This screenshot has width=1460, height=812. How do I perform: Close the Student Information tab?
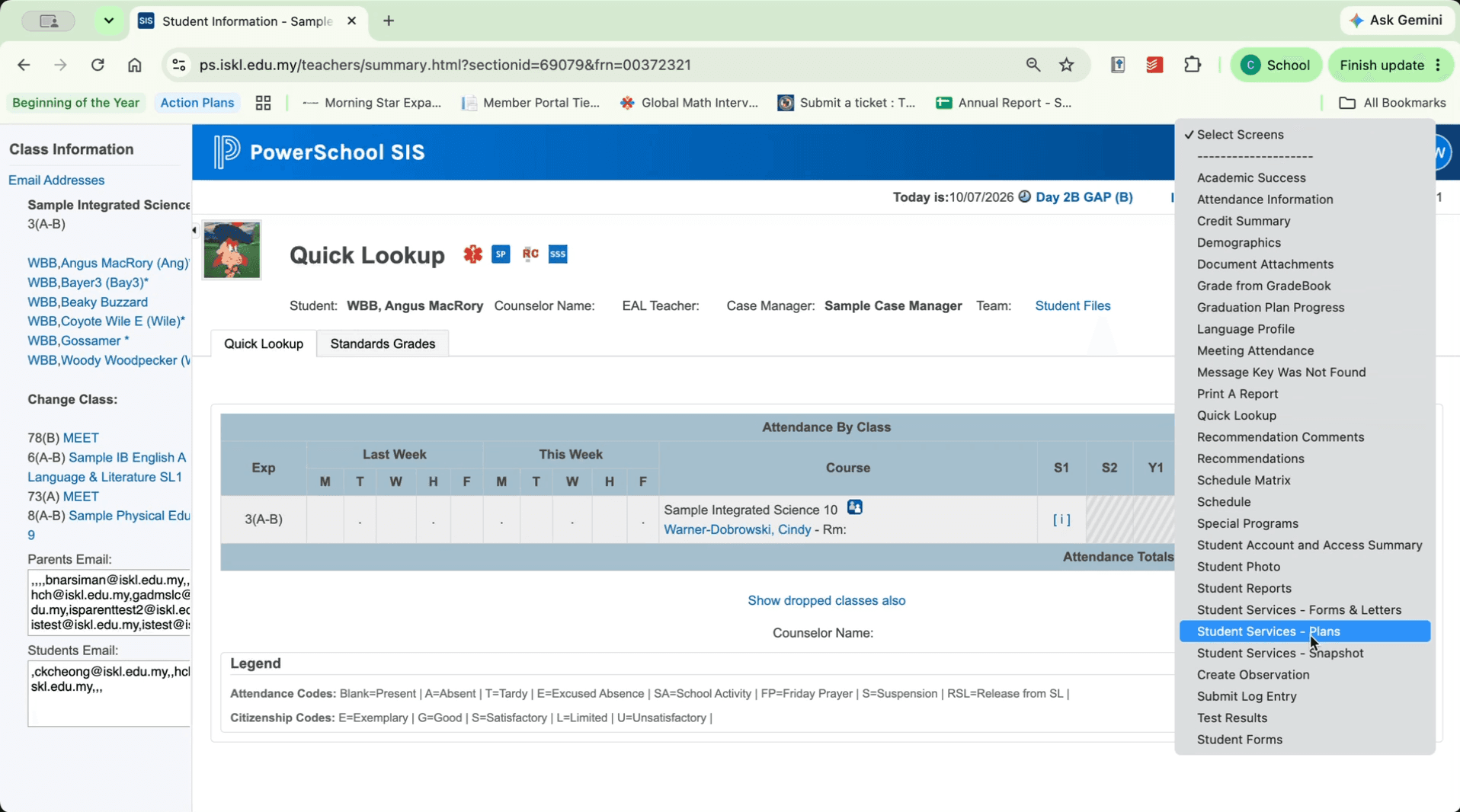(351, 21)
